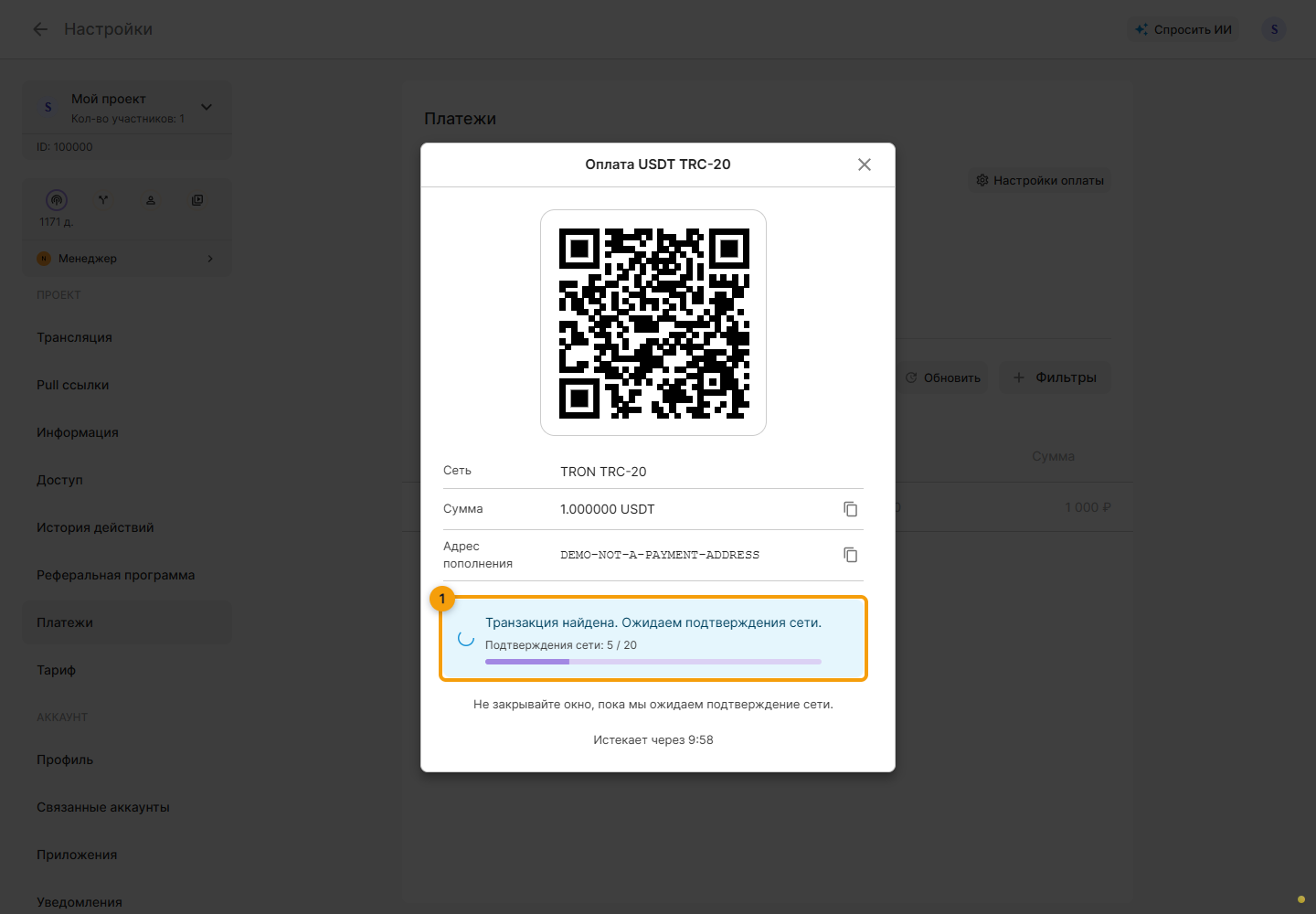The image size is (1316, 914).
Task: Click the network confirmations progress bar
Action: coord(653,662)
